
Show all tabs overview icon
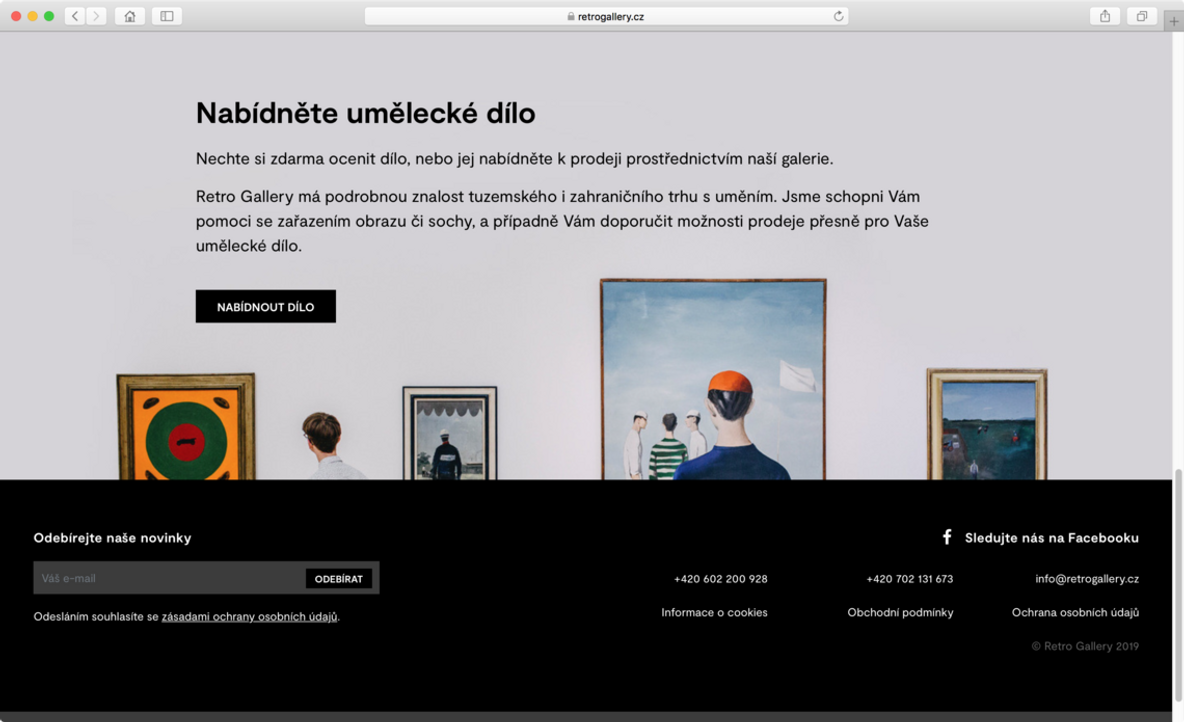[1141, 16]
